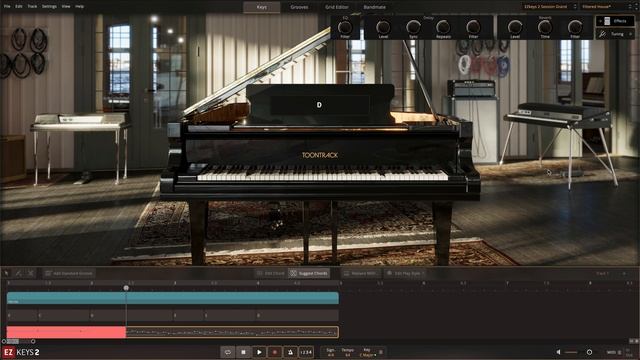Open the Key C Major dropdown
The height and width of the screenshot is (360, 640).
[x=367, y=352]
